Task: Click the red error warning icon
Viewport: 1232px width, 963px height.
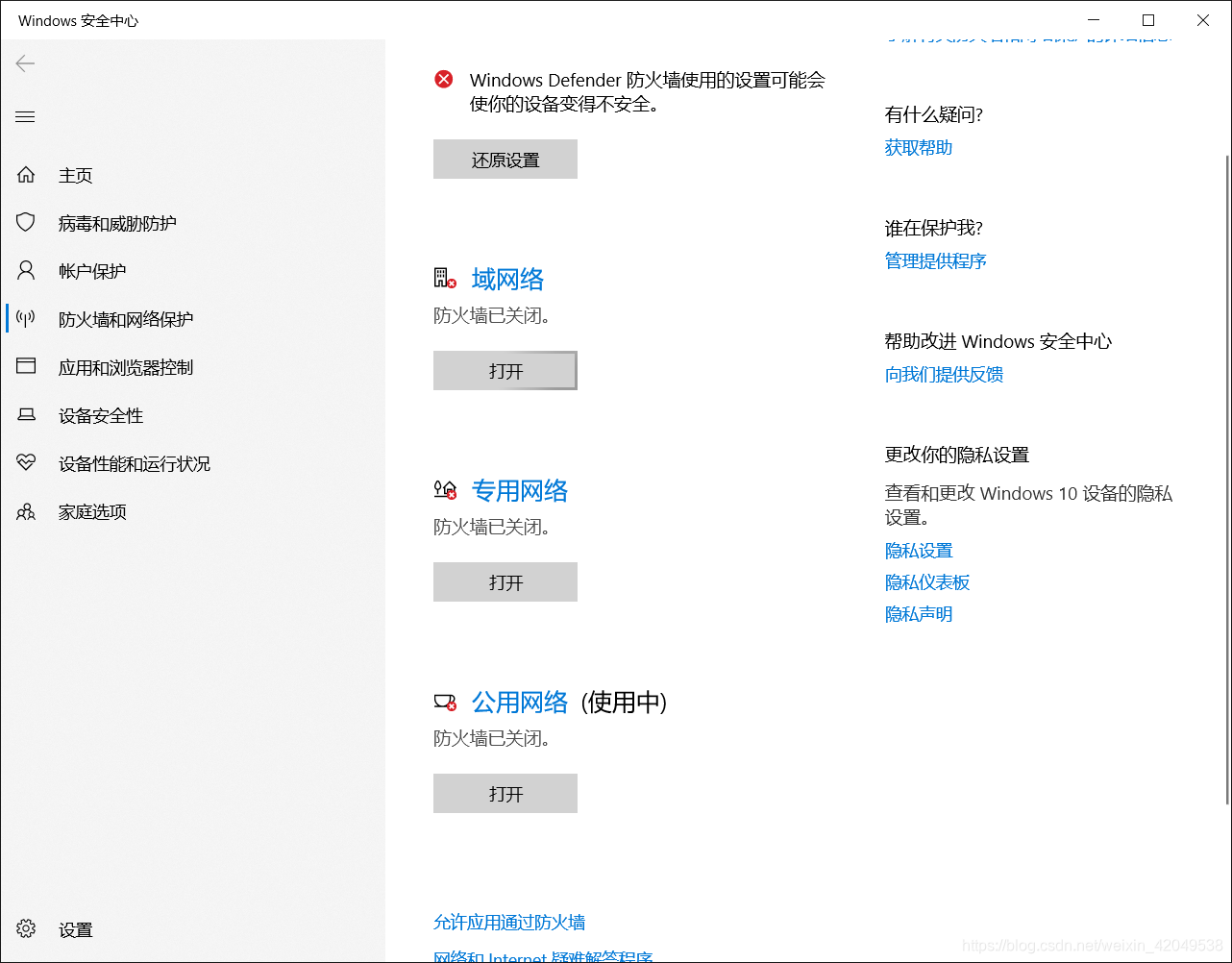Action: [x=444, y=80]
